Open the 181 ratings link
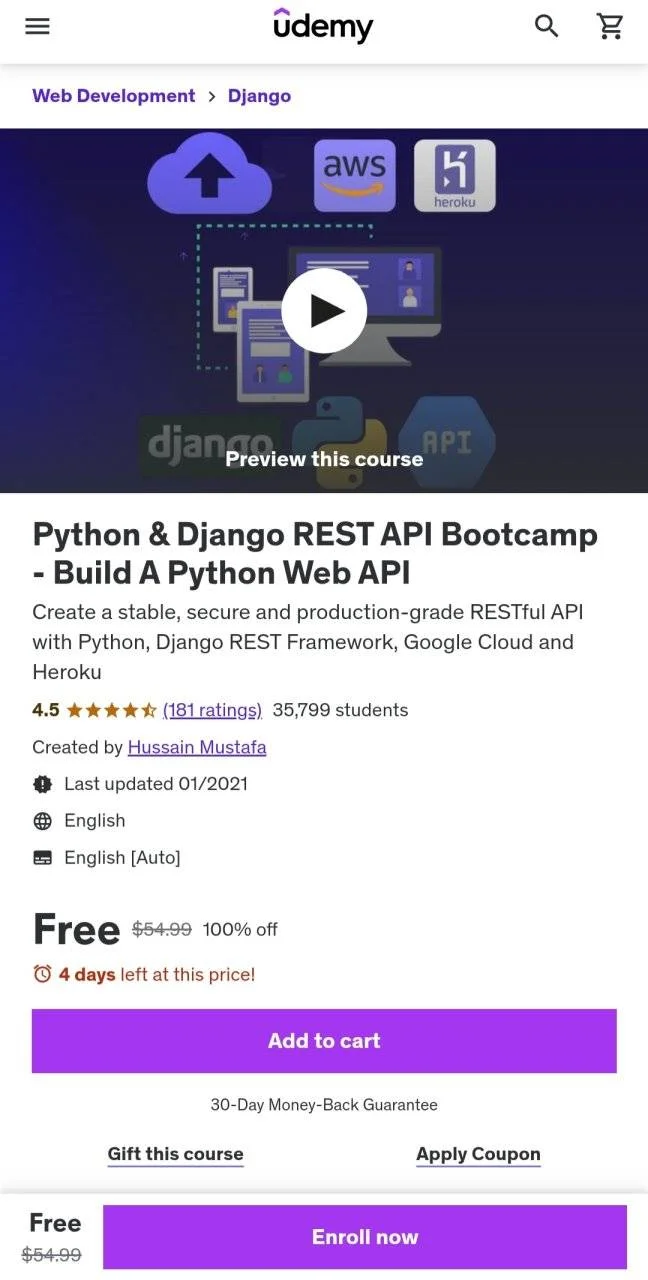The image size is (648, 1280). click(x=212, y=710)
